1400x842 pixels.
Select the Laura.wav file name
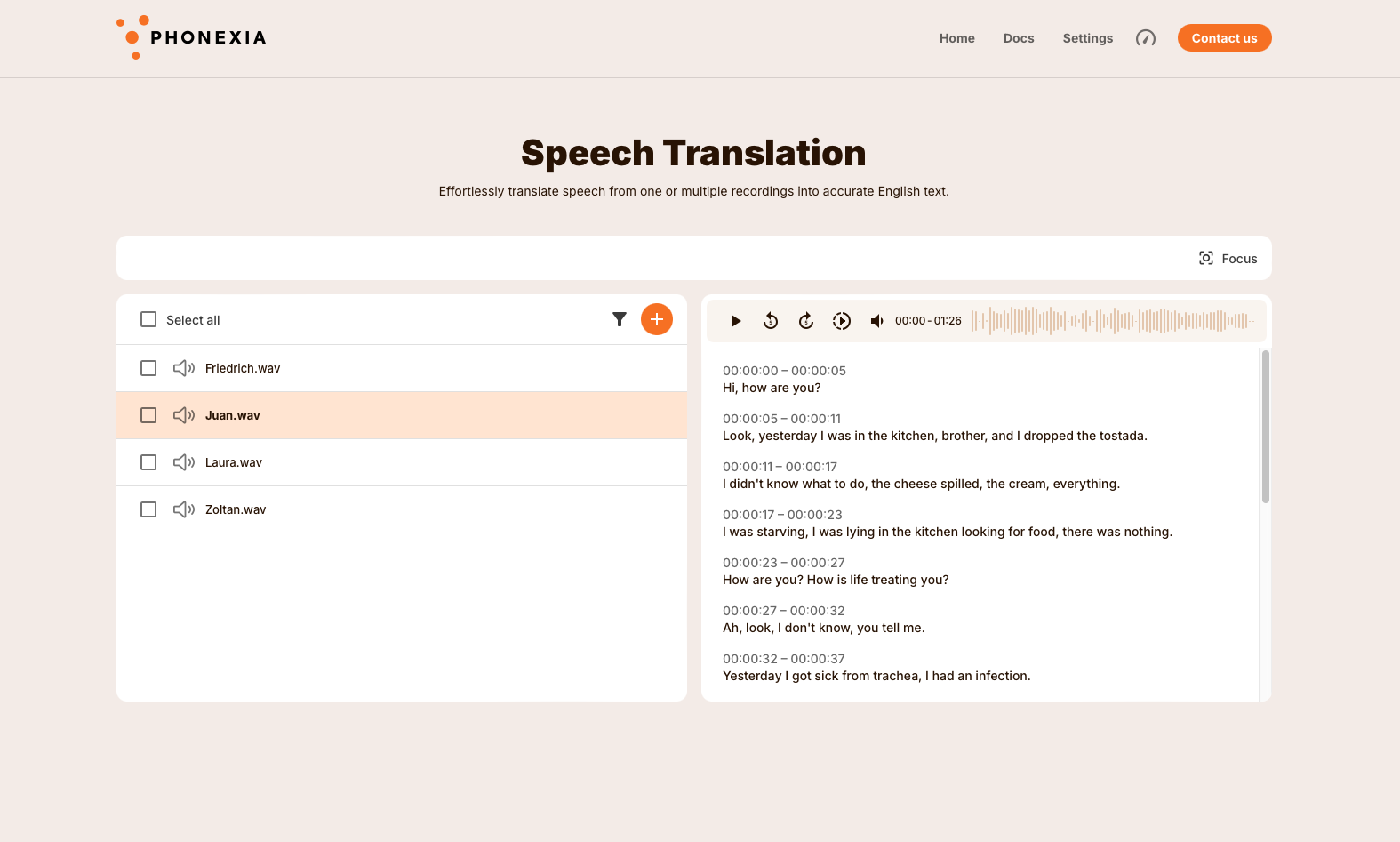pyautogui.click(x=234, y=462)
